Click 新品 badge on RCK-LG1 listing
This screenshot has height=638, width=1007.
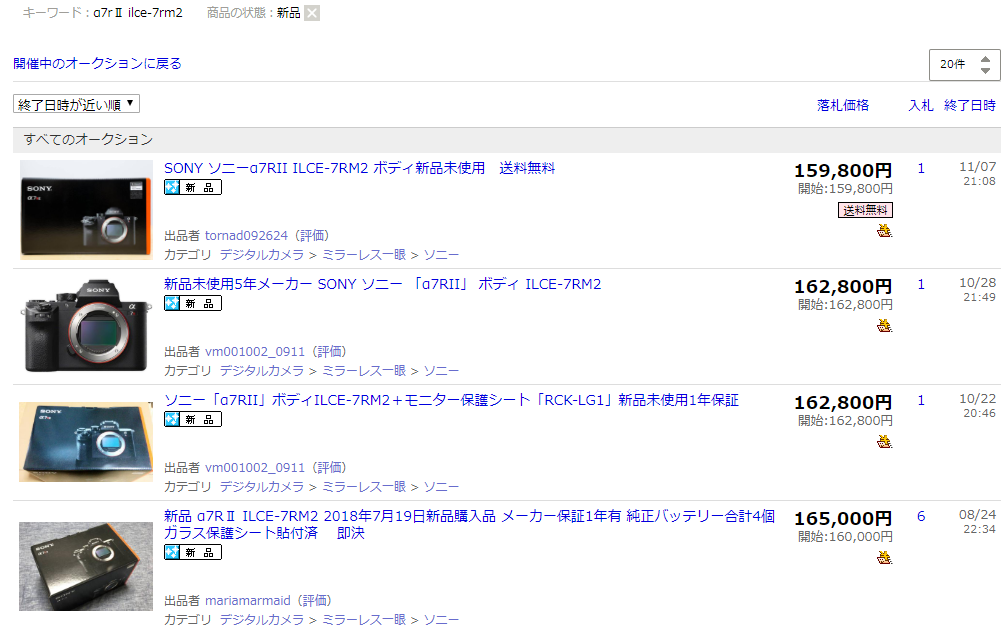point(193,420)
